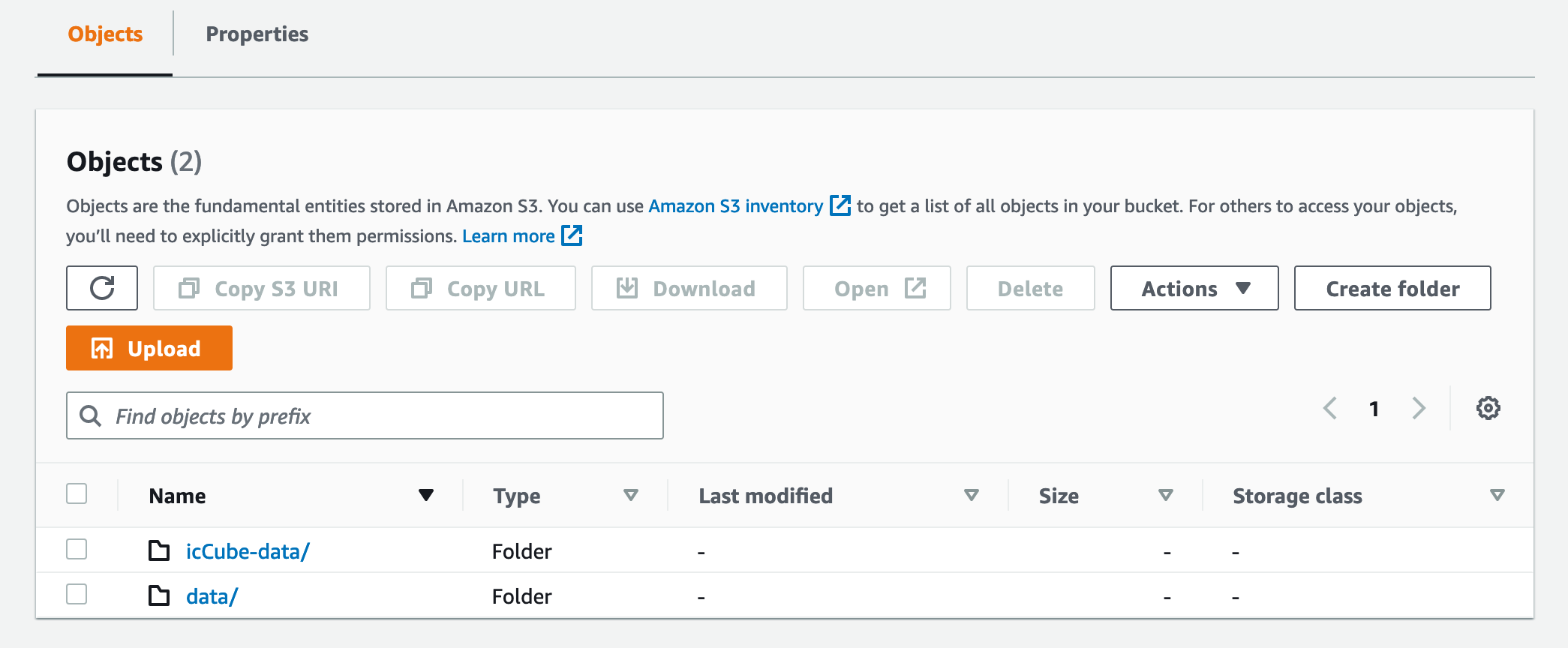Toggle the select-all objects checkbox
1568x648 pixels.
coord(77,494)
